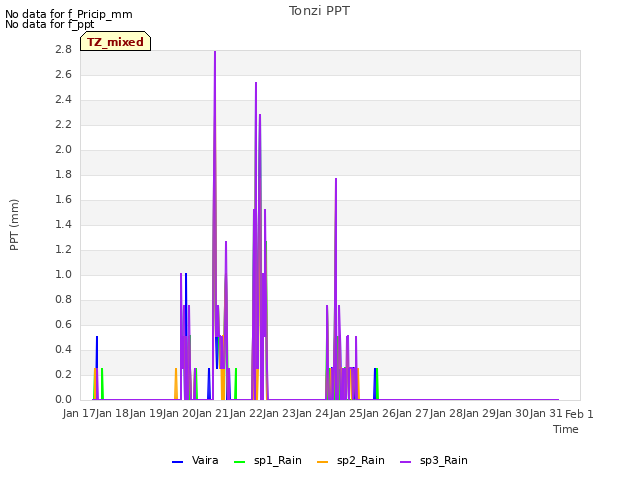Click the Jan 20 x-axis tick label
This screenshot has width=640, height=480.
179,414
